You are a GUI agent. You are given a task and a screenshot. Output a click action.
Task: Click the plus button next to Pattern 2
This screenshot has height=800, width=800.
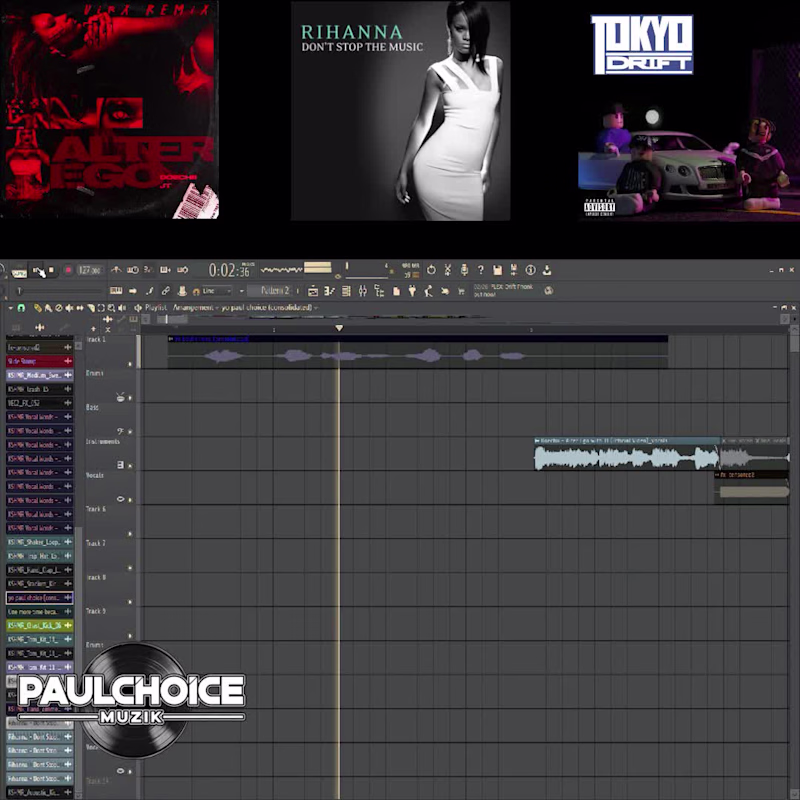[298, 291]
